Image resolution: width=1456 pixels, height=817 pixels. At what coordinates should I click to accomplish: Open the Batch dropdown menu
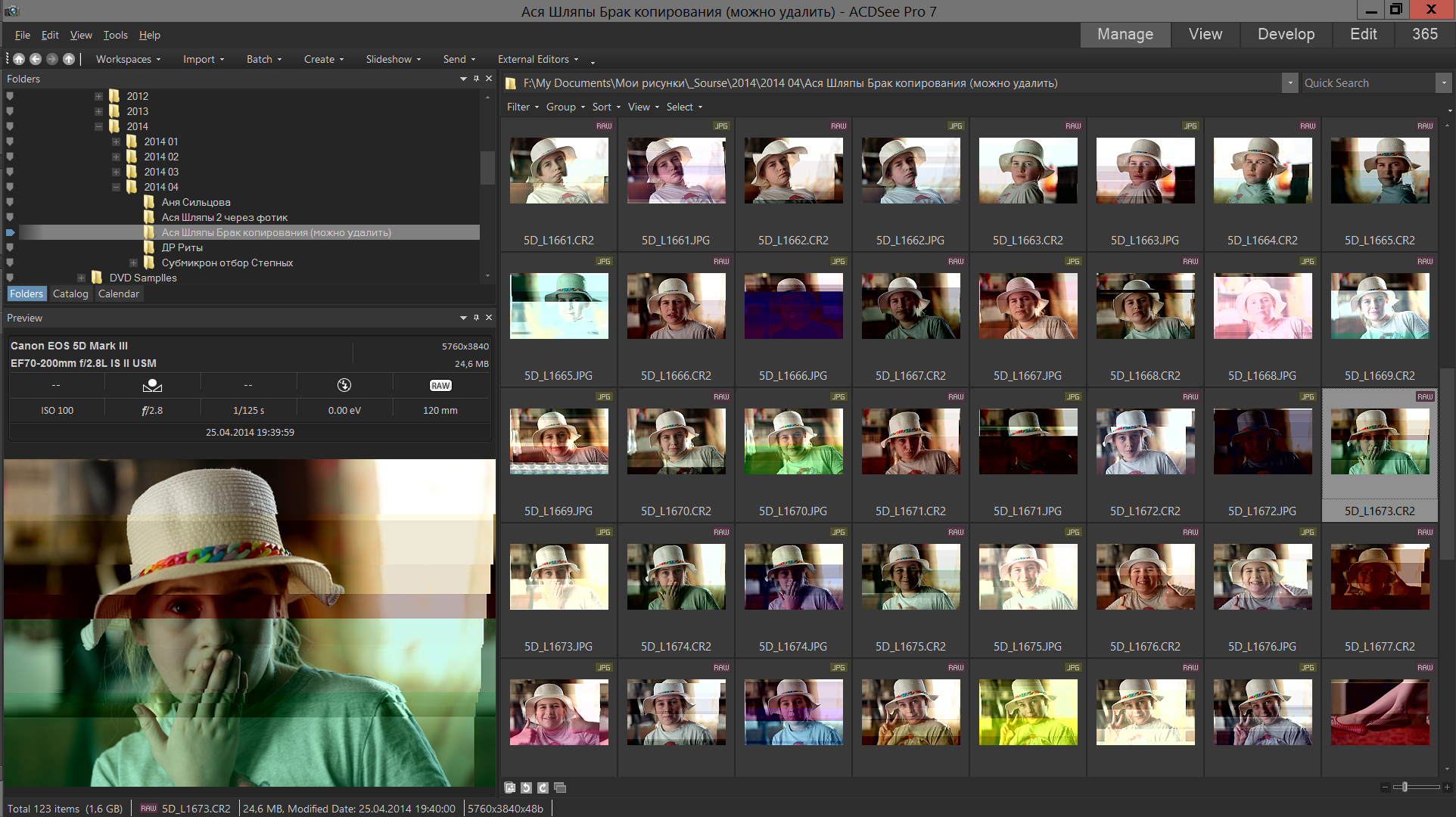(x=263, y=59)
